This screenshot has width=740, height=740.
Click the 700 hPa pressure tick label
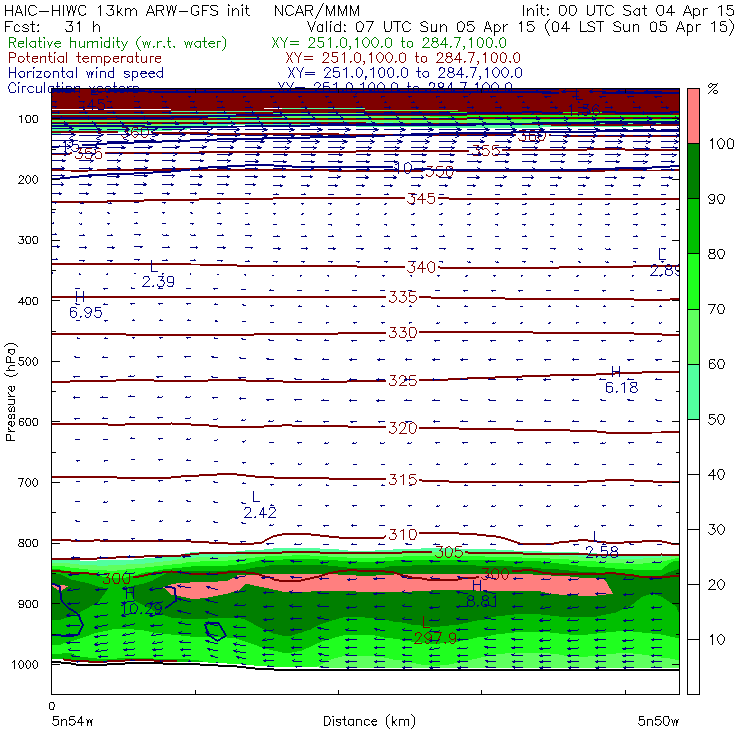click(28, 483)
